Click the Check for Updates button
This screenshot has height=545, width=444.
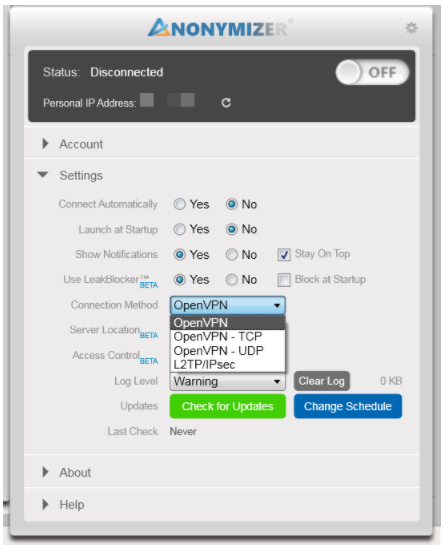tap(228, 406)
